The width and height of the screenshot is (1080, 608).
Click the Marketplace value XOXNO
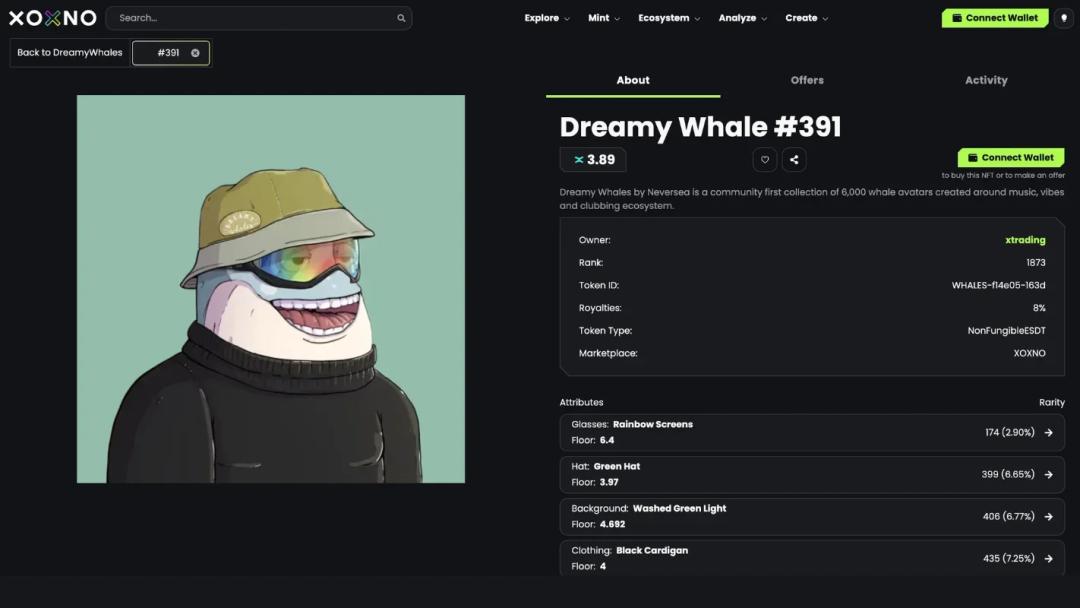coord(1029,353)
